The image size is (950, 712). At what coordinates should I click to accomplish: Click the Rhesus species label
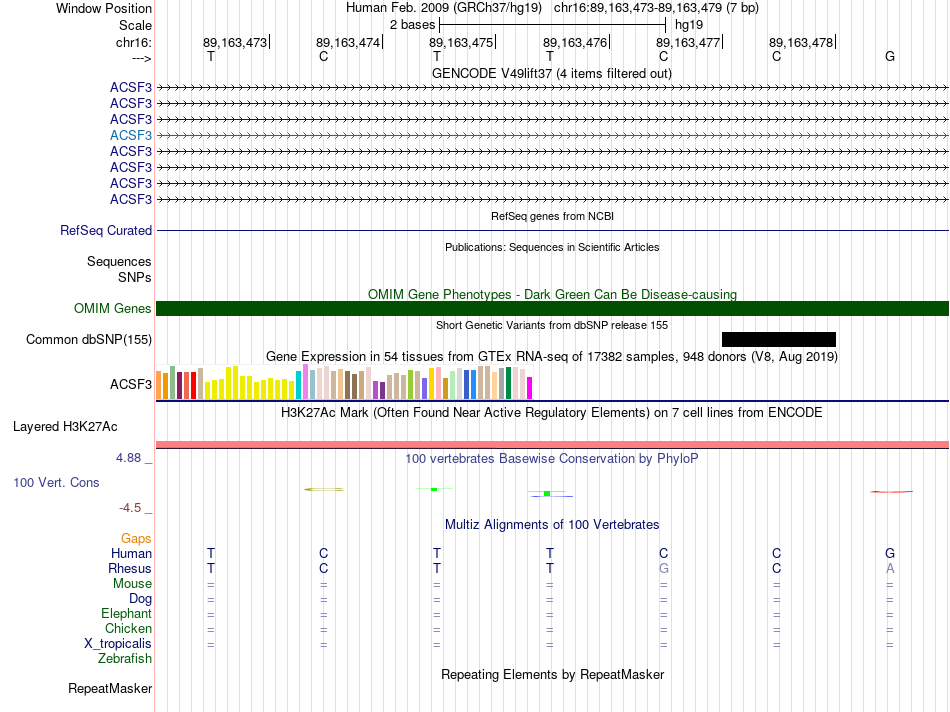click(x=130, y=568)
